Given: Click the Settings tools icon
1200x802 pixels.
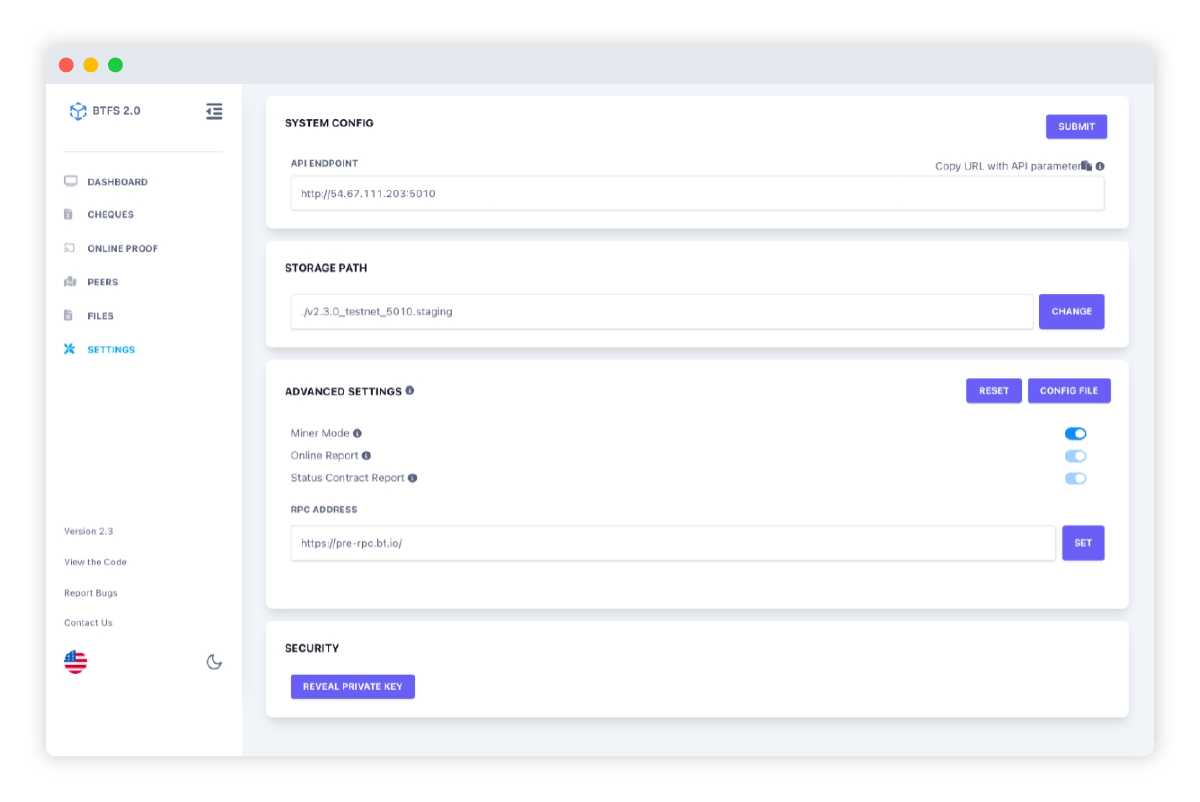Looking at the screenshot, I should [x=70, y=349].
